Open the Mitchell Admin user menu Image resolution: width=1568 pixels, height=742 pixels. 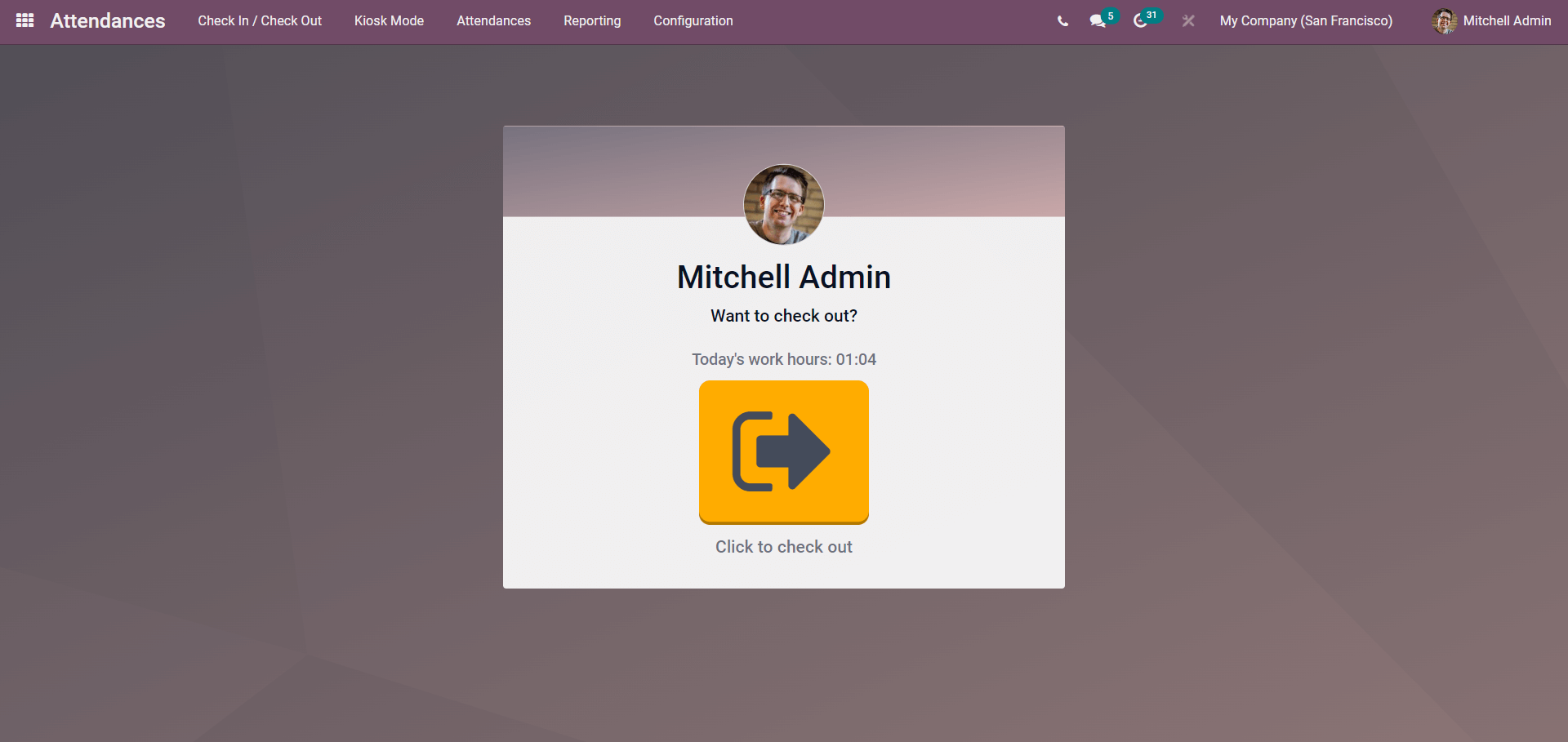click(1491, 20)
